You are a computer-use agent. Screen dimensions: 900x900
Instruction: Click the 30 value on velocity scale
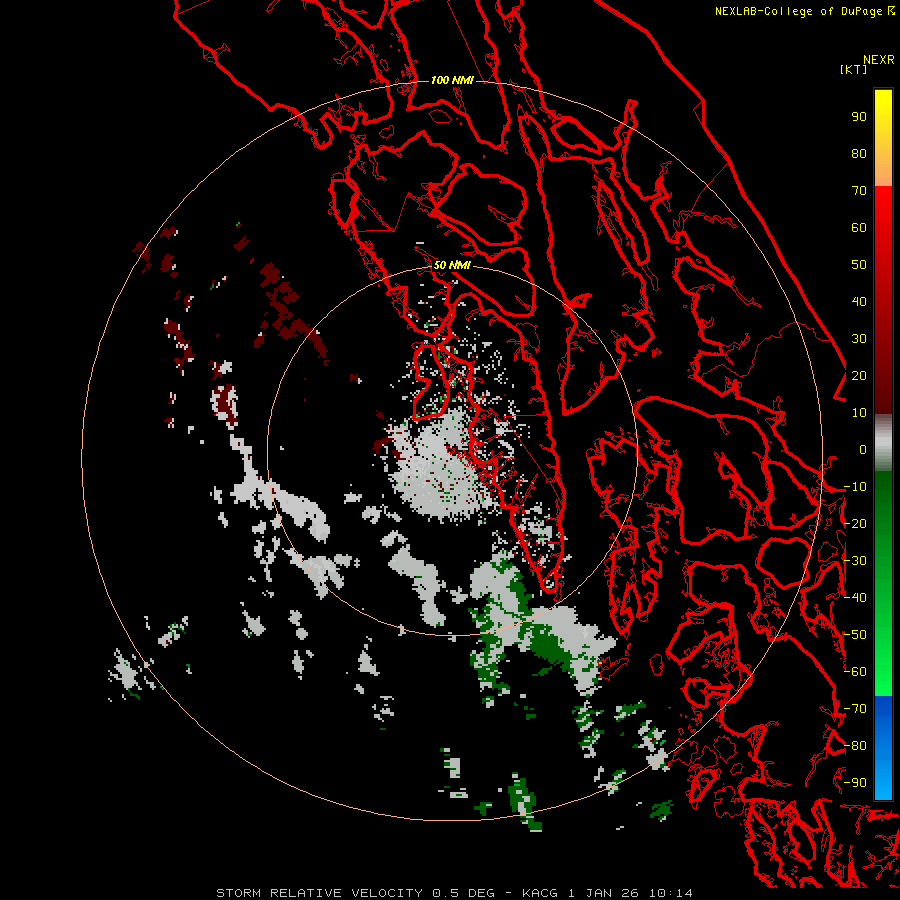(x=859, y=339)
